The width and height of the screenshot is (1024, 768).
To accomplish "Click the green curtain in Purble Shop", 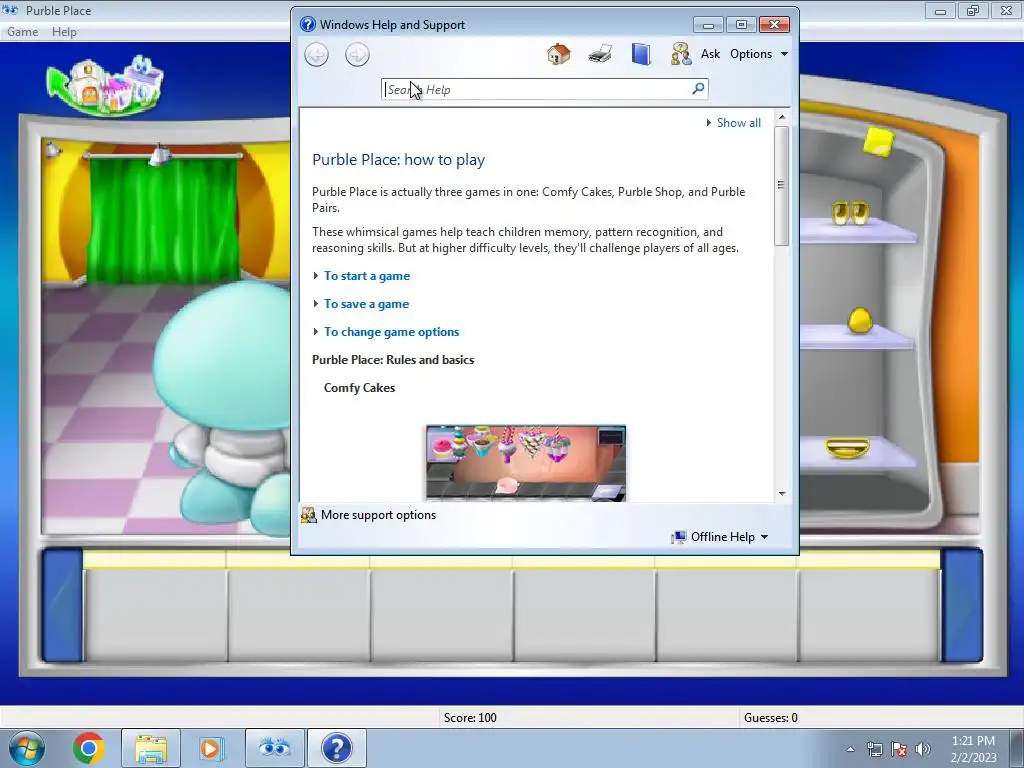I will (x=163, y=219).
